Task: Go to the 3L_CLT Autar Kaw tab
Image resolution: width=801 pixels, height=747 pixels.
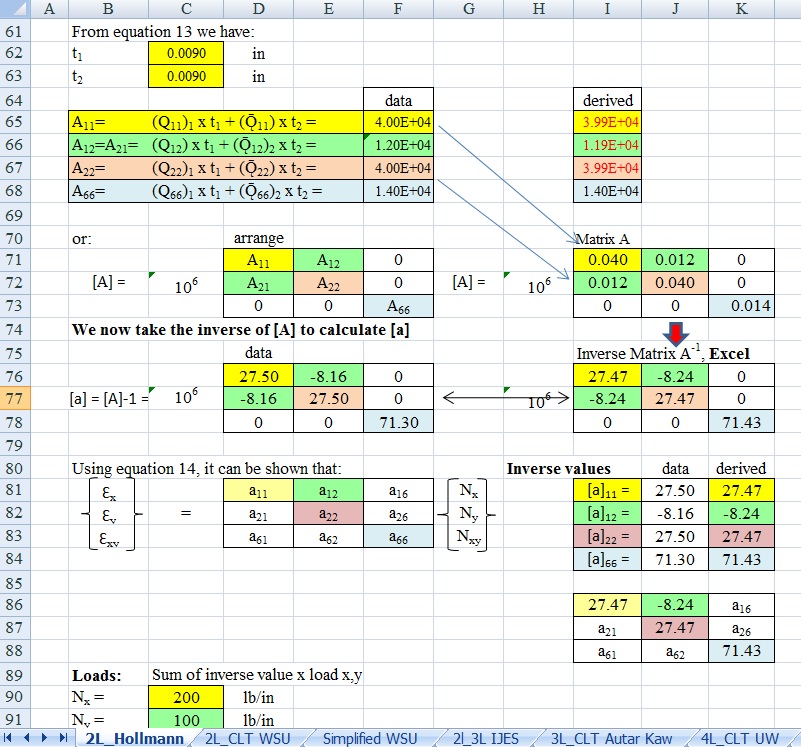Action: [612, 738]
